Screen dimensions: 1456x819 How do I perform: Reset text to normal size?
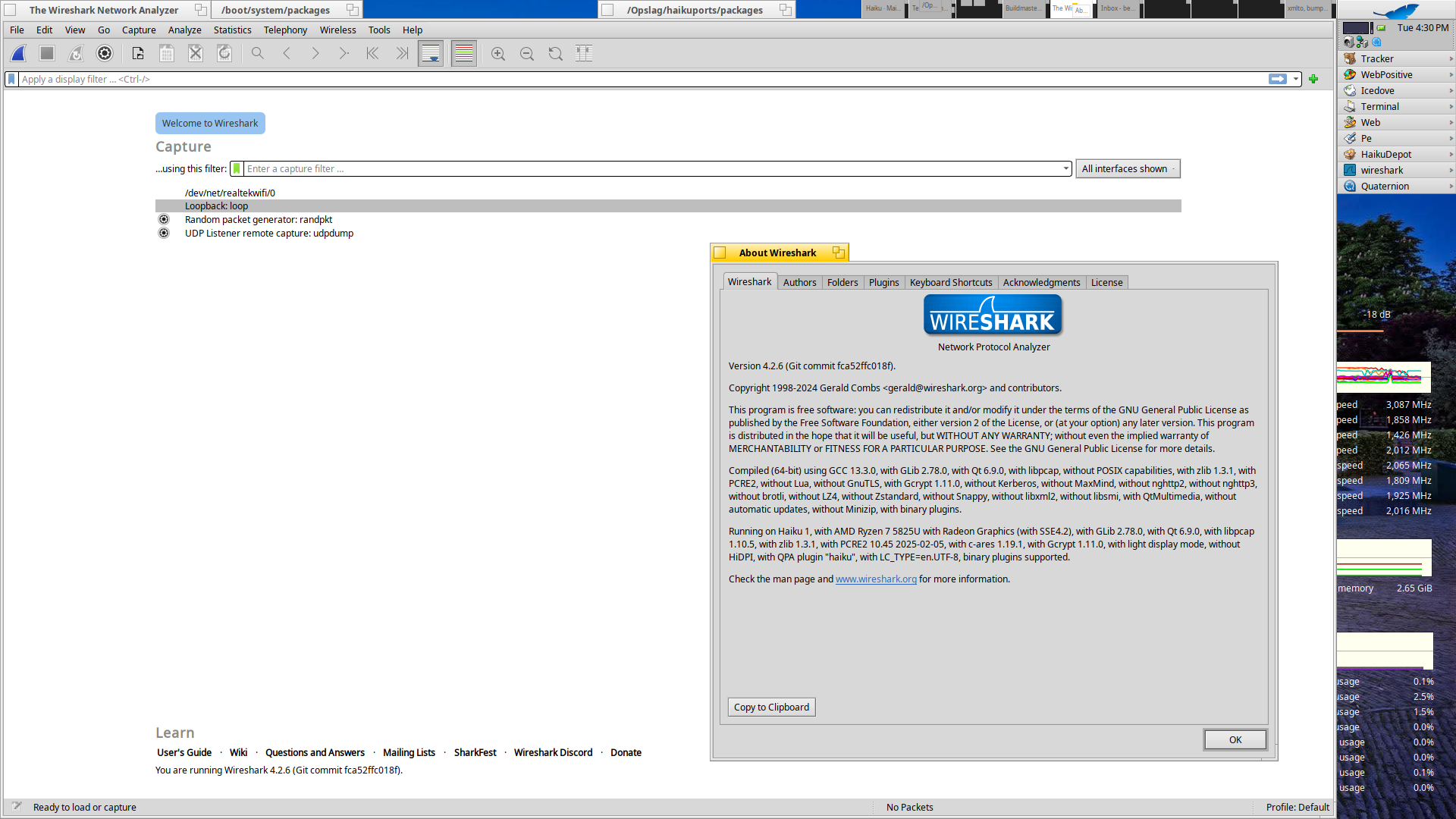pos(556,54)
